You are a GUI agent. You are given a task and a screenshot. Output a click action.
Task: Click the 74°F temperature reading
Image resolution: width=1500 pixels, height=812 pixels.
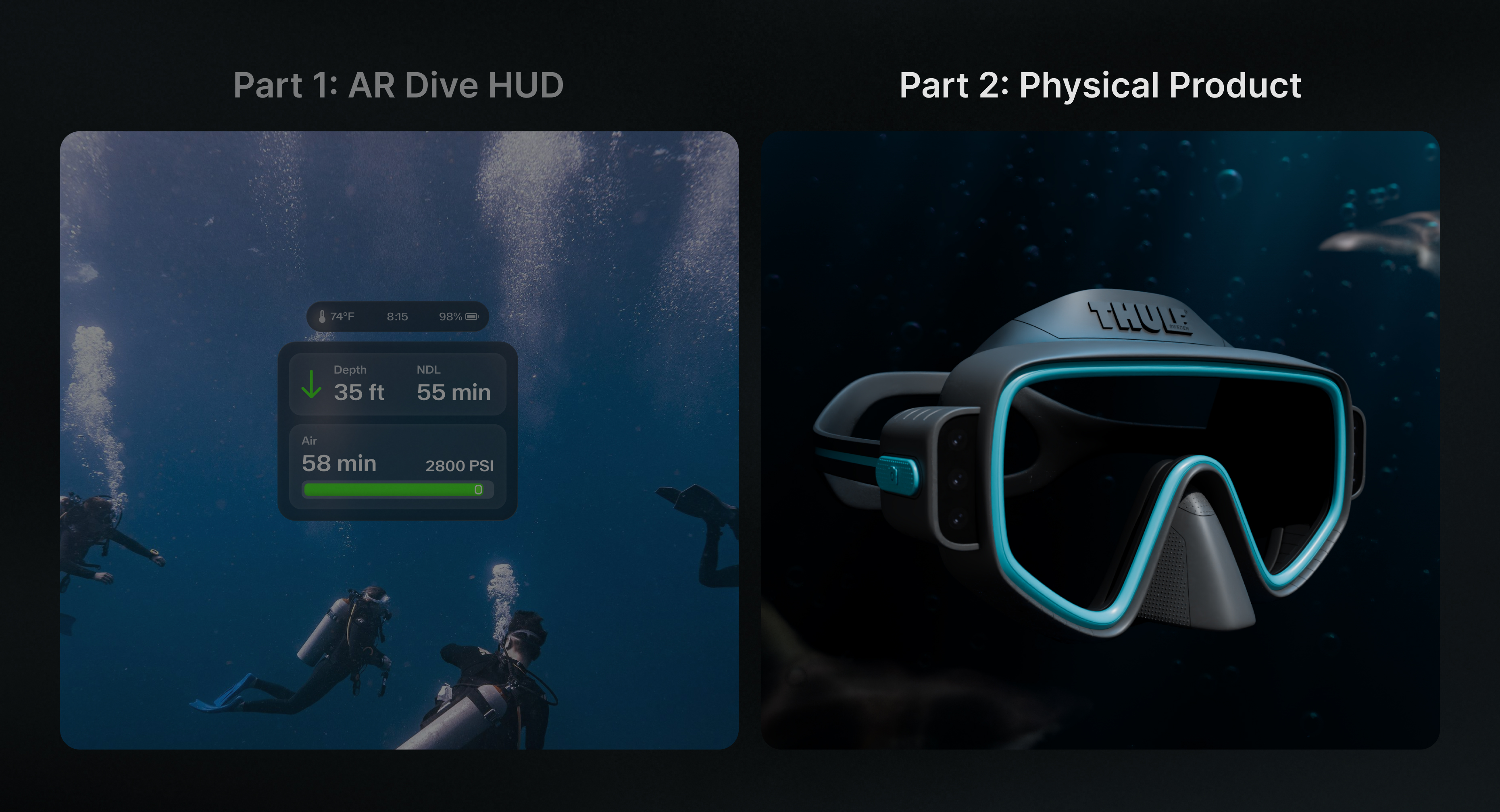(x=342, y=317)
